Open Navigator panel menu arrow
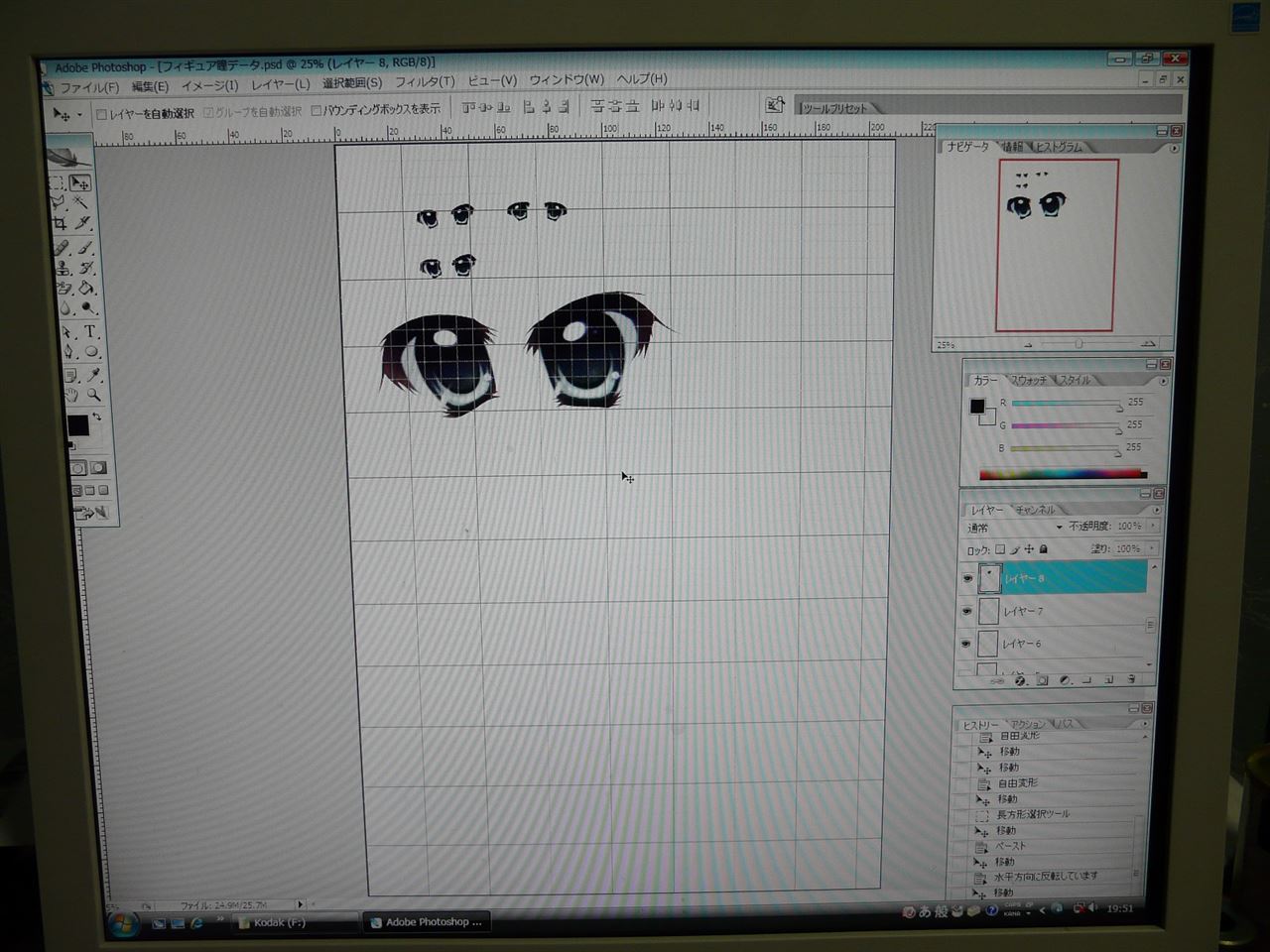 [x=1174, y=149]
